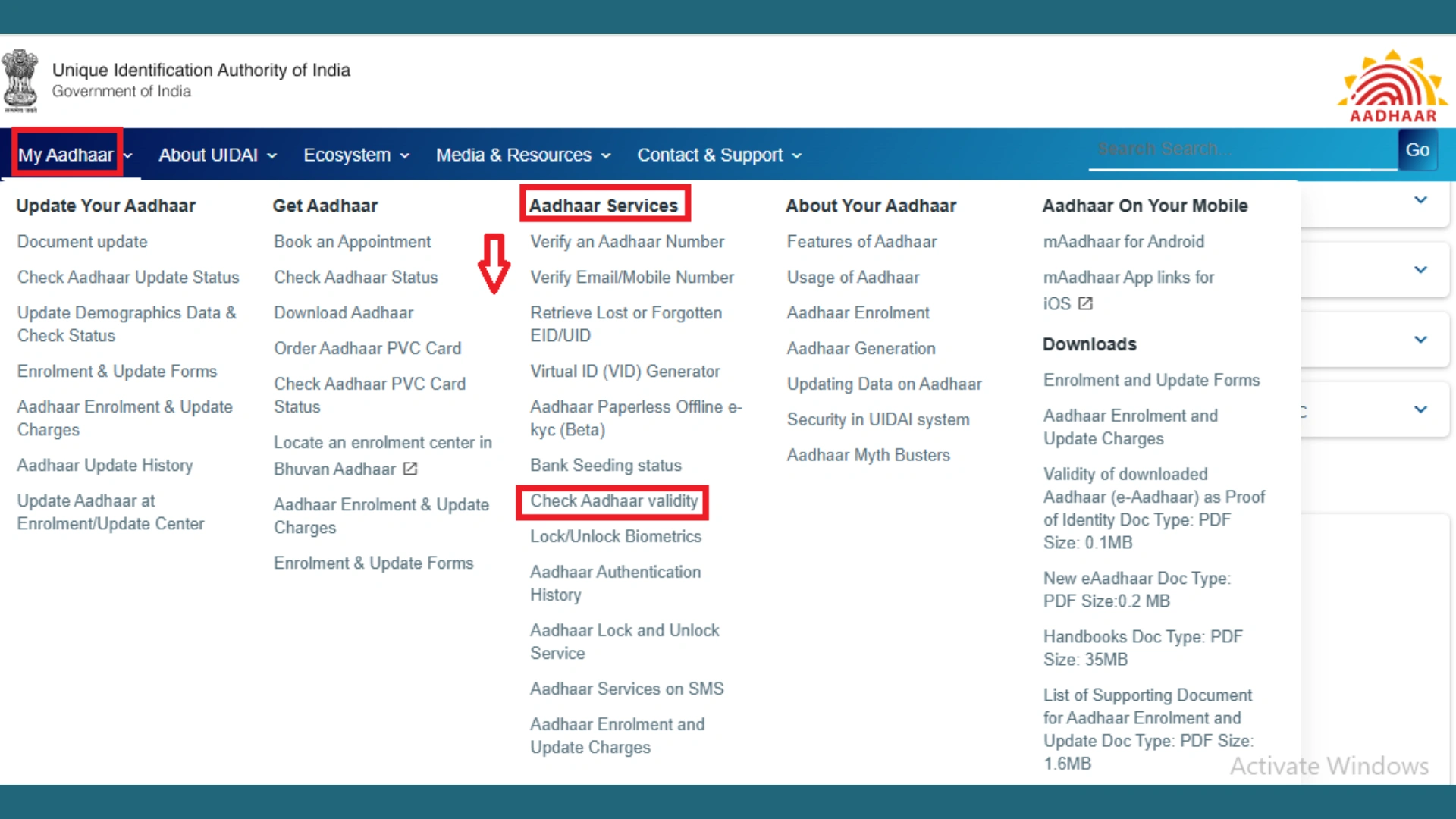
Task: Open Document update link
Action: click(x=83, y=242)
